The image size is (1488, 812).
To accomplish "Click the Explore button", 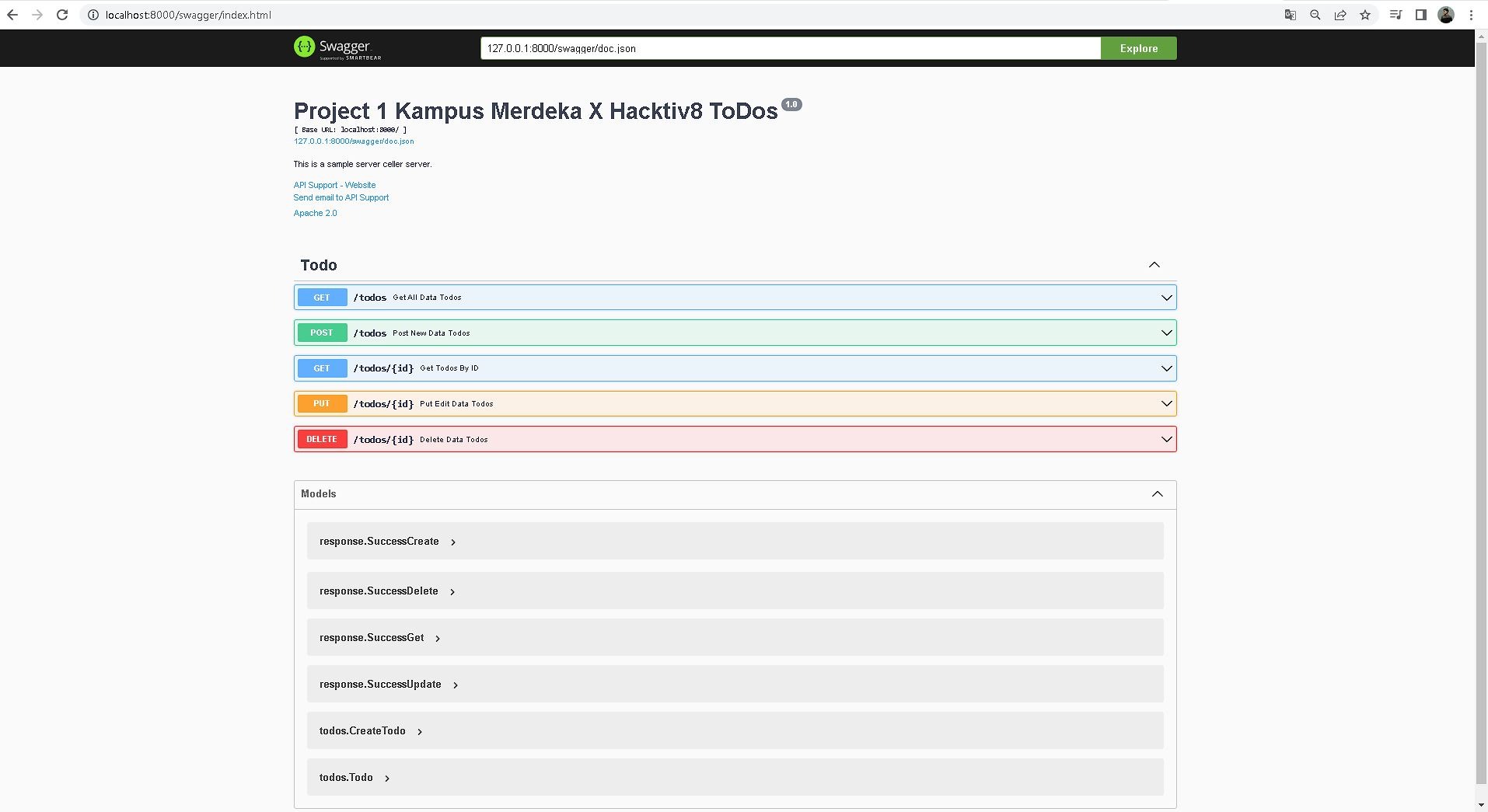I will click(x=1138, y=47).
